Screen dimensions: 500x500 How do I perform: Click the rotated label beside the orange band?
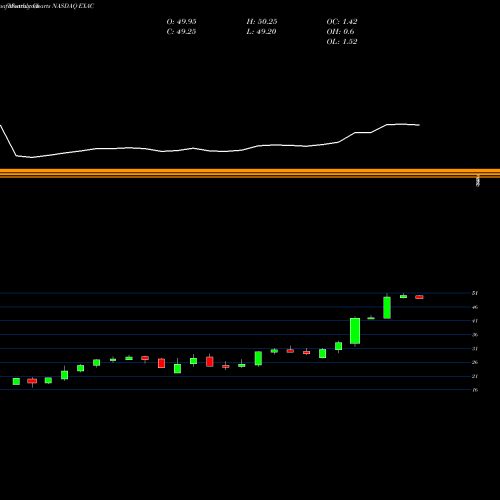[478, 180]
